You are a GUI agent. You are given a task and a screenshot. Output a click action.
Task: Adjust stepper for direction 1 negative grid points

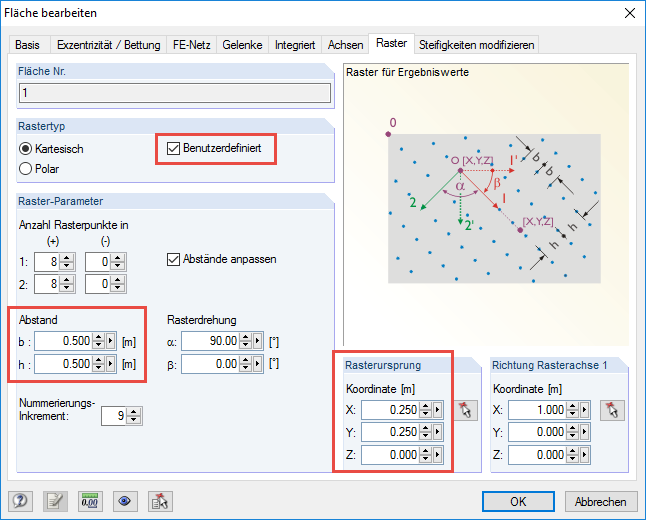pos(118,262)
